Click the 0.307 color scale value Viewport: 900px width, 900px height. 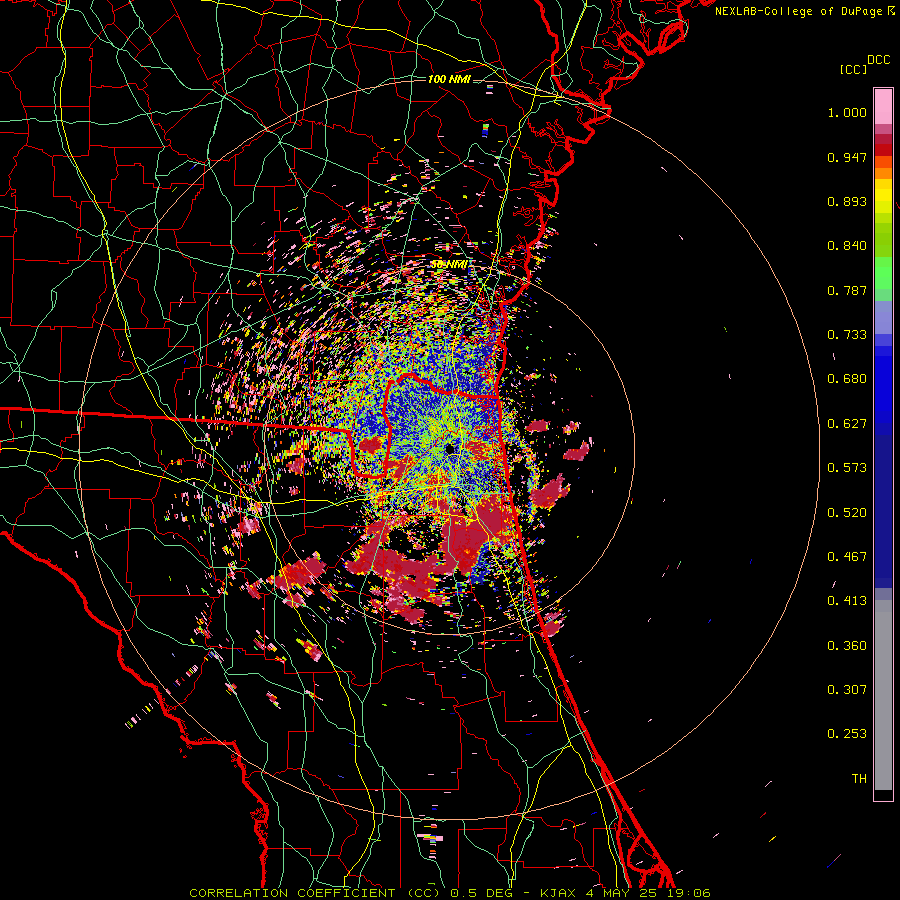[847, 690]
